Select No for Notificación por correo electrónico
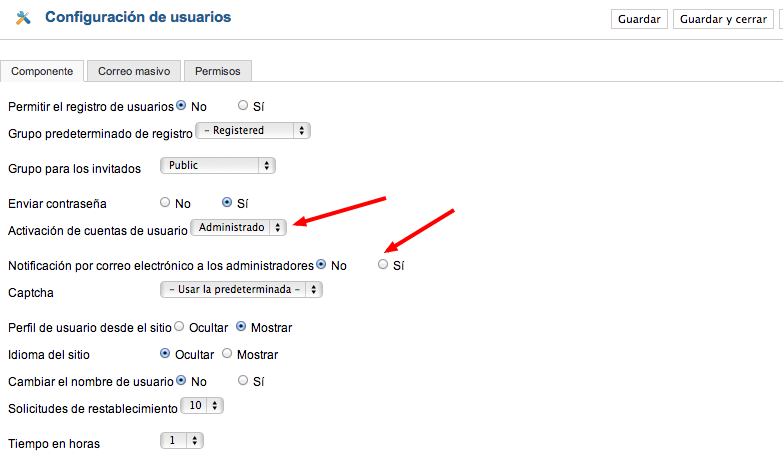Viewport: 783px width, 471px height. [x=321, y=264]
